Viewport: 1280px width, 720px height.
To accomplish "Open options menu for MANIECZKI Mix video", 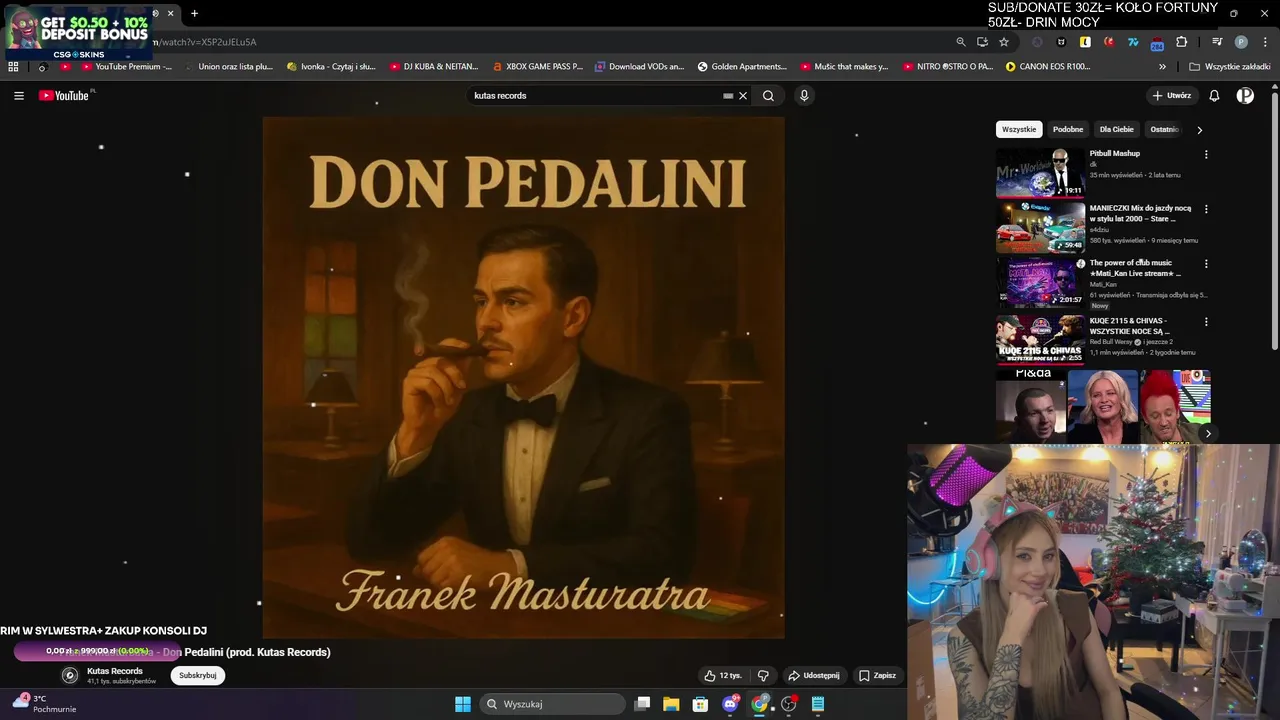I will point(1206,209).
